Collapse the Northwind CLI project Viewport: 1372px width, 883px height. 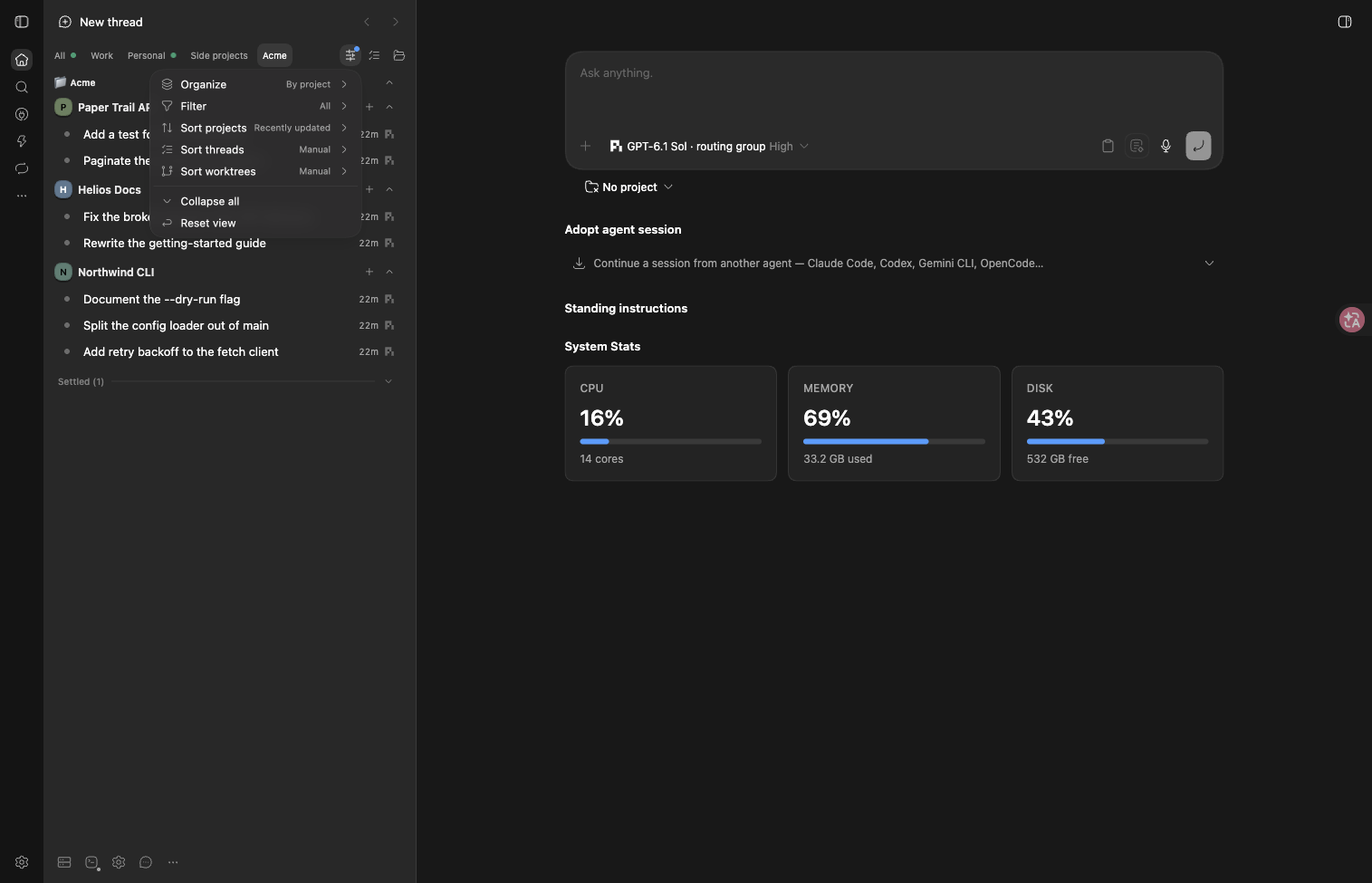tap(389, 272)
